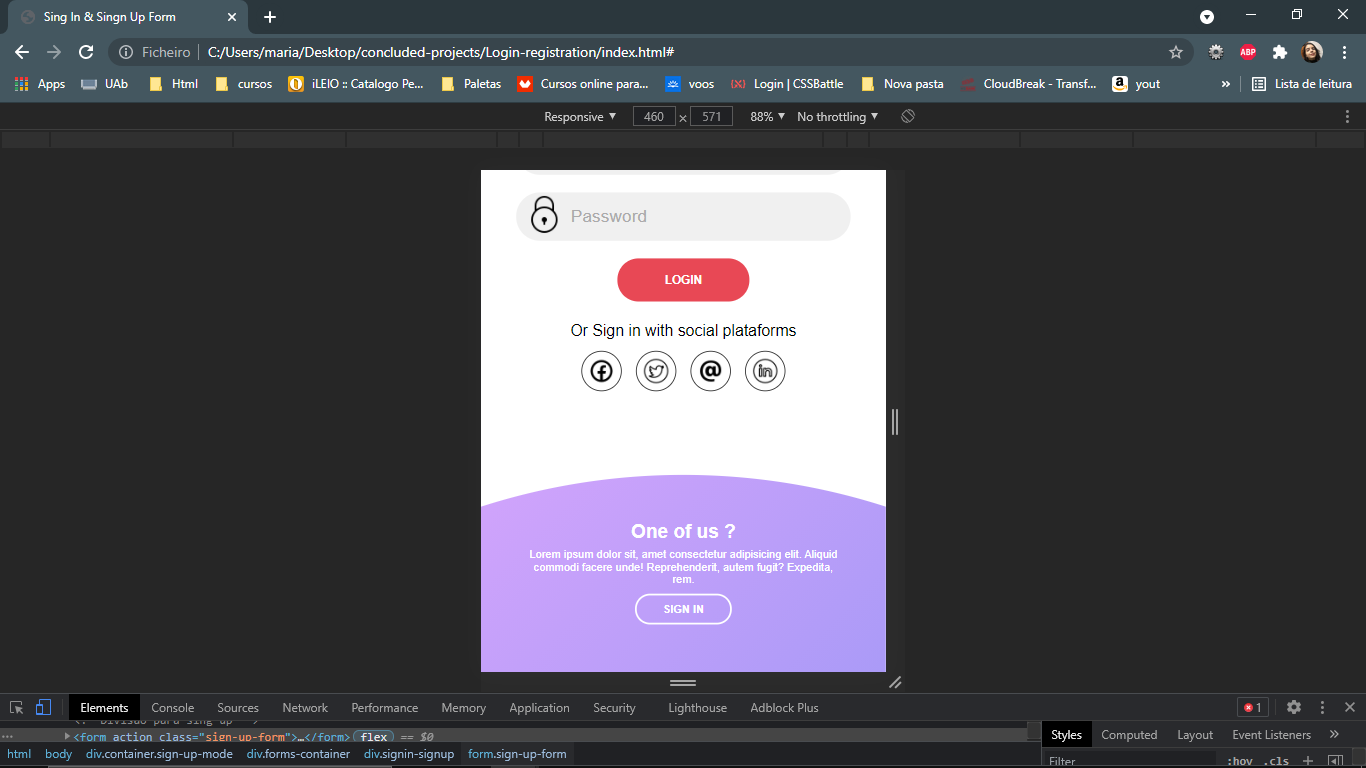Open the Responsive device dropdown

click(x=580, y=117)
